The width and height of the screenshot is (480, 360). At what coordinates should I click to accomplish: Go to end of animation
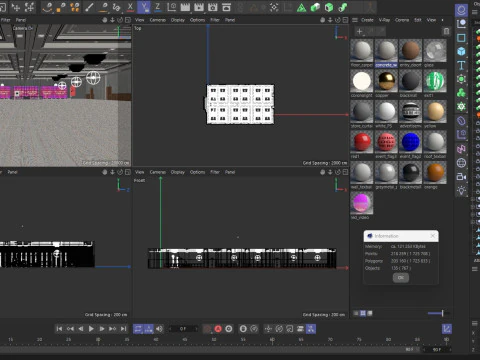pos(123,329)
